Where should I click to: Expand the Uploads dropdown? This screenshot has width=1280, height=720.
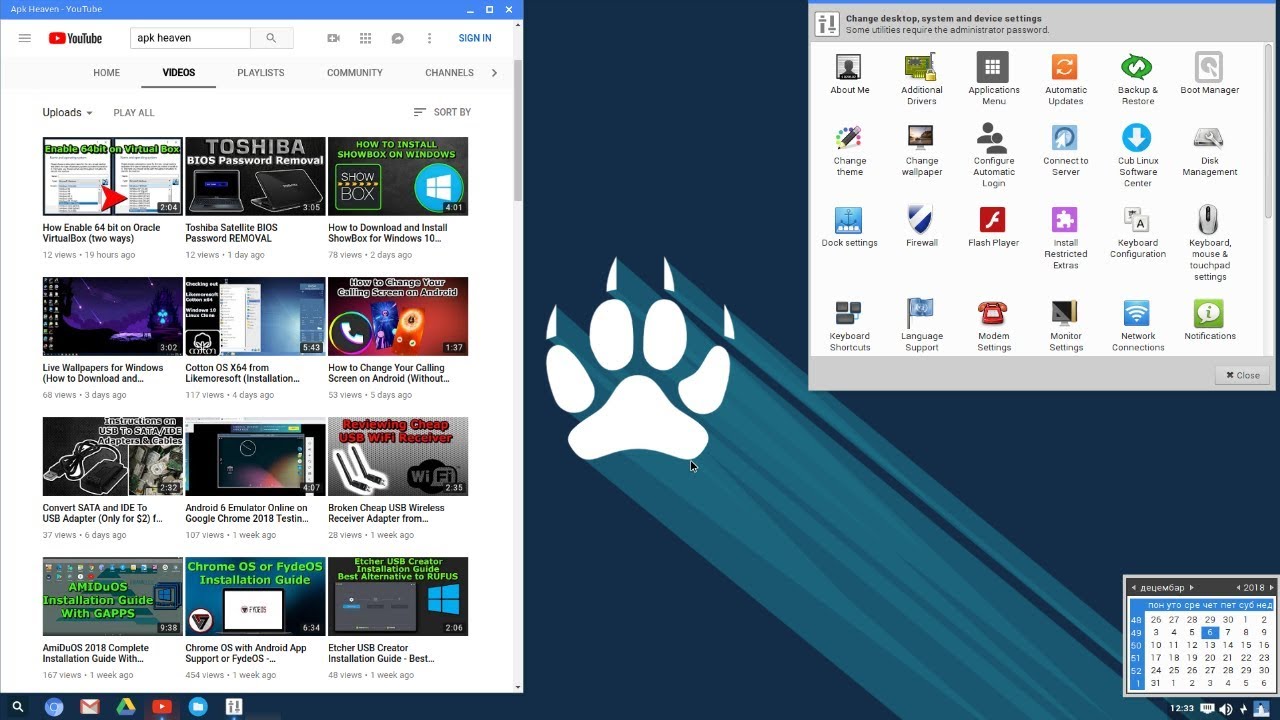coord(67,113)
